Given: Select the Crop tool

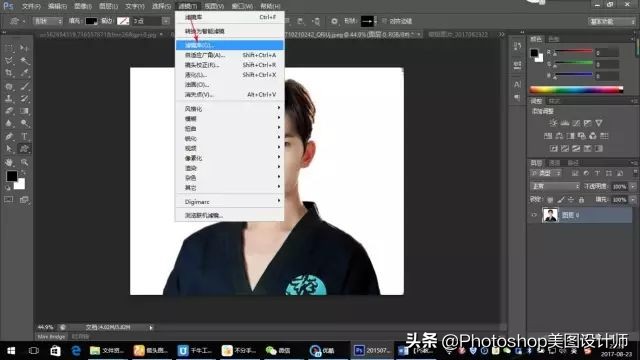Looking at the screenshot, I should coord(9,73).
